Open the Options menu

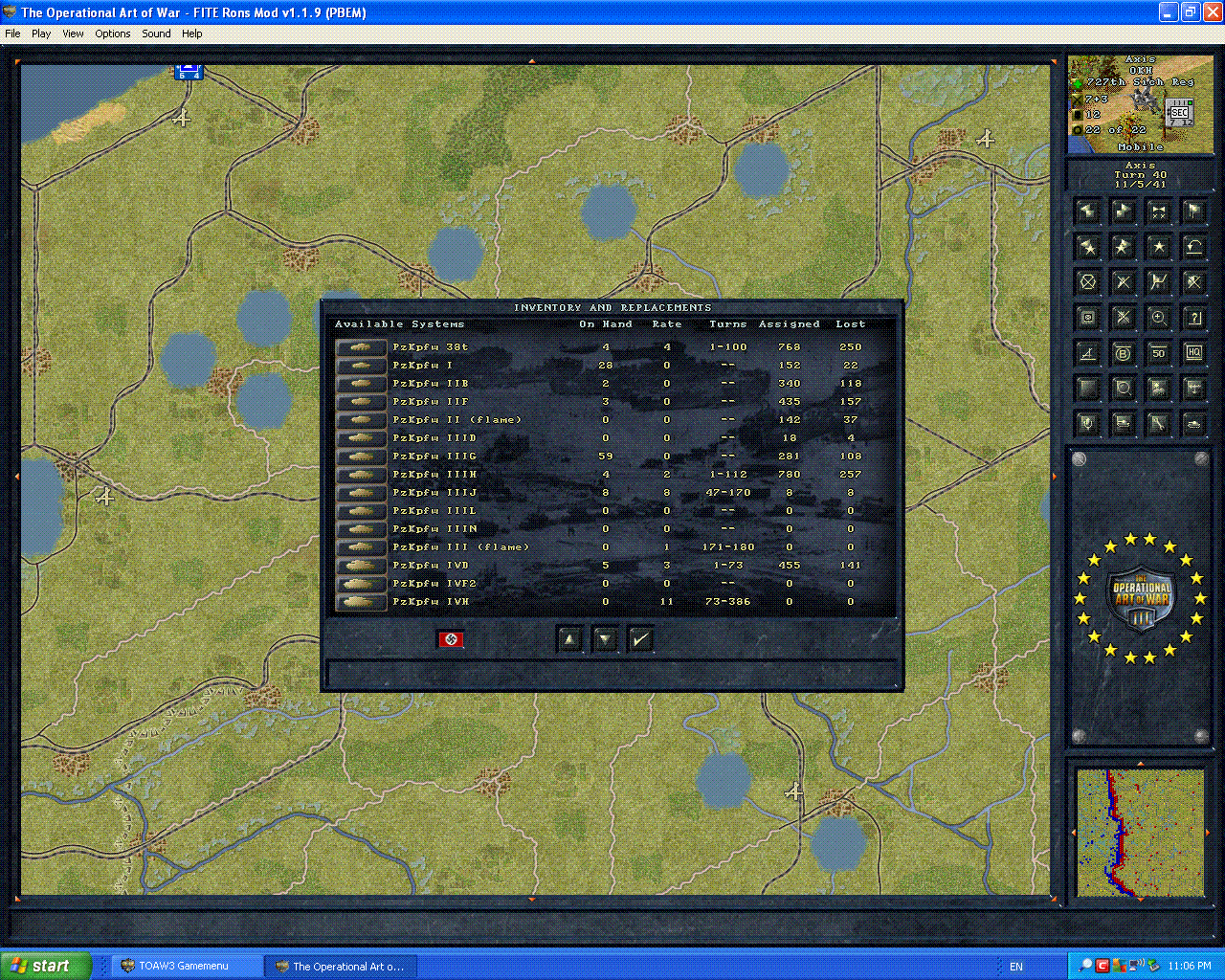point(113,33)
